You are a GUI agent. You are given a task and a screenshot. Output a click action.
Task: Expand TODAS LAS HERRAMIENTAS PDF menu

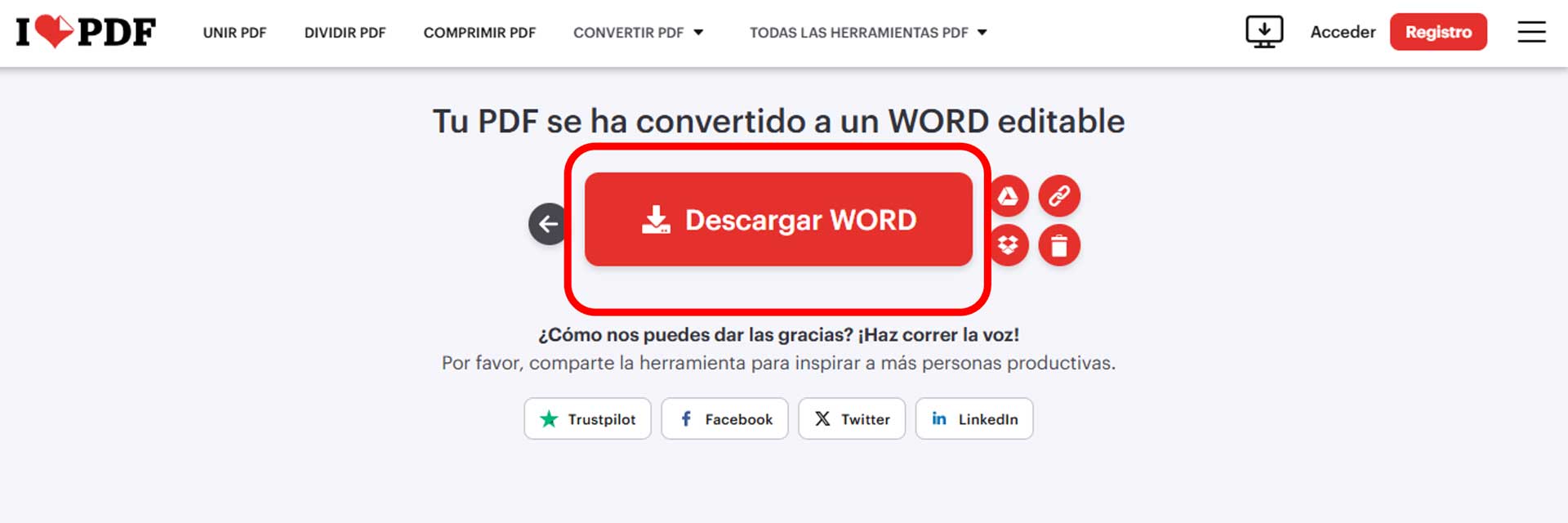click(x=868, y=33)
